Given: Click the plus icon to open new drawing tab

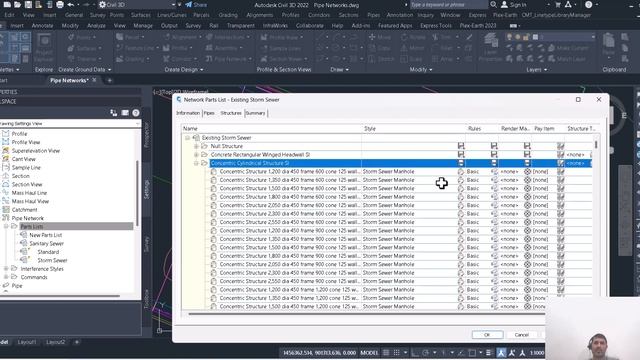Looking at the screenshot, I should [x=109, y=80].
